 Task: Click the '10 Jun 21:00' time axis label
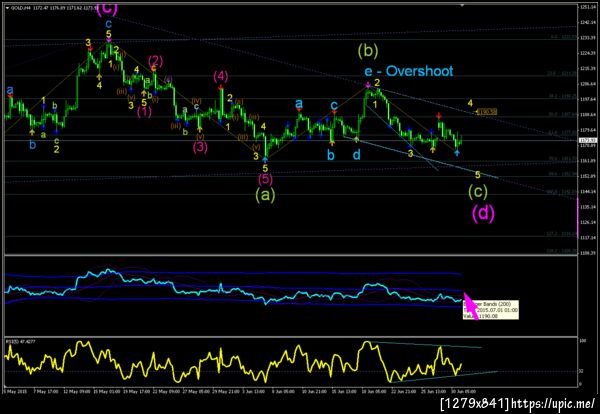click(x=314, y=392)
